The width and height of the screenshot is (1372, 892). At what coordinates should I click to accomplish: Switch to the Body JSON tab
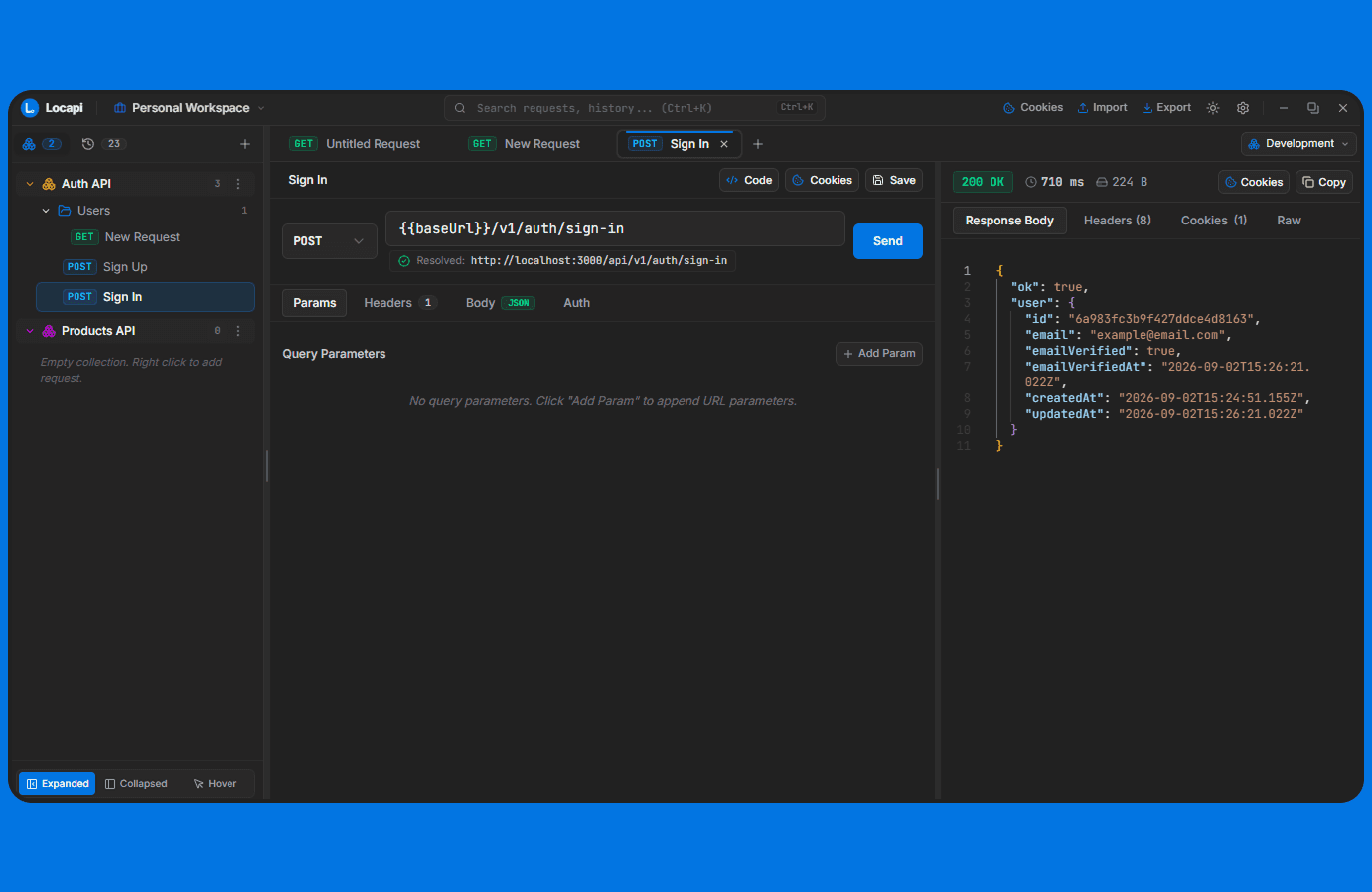(500, 303)
